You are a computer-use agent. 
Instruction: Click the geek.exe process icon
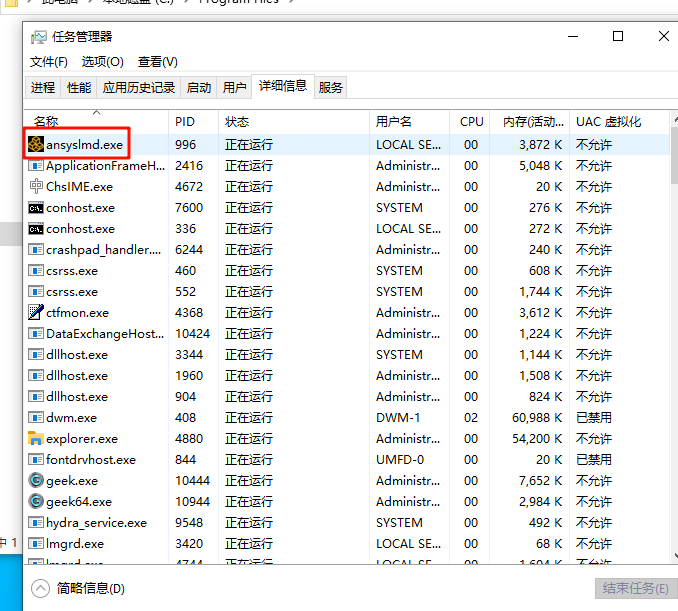[x=36, y=480]
